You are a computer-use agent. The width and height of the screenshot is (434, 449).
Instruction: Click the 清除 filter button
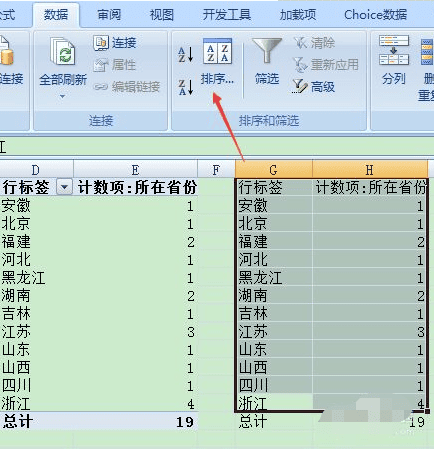point(314,43)
